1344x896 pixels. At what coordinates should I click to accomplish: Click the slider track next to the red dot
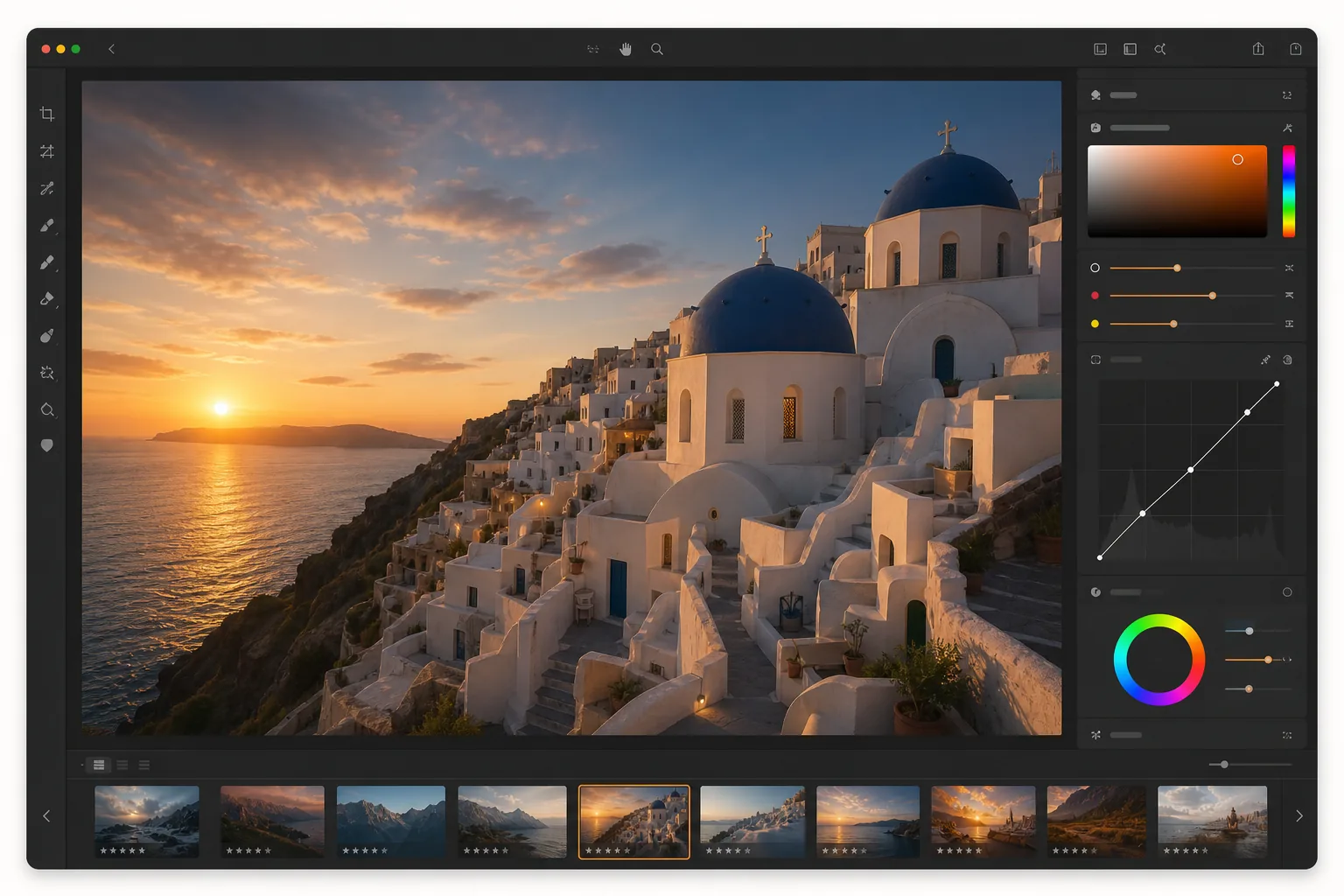coord(1192,296)
